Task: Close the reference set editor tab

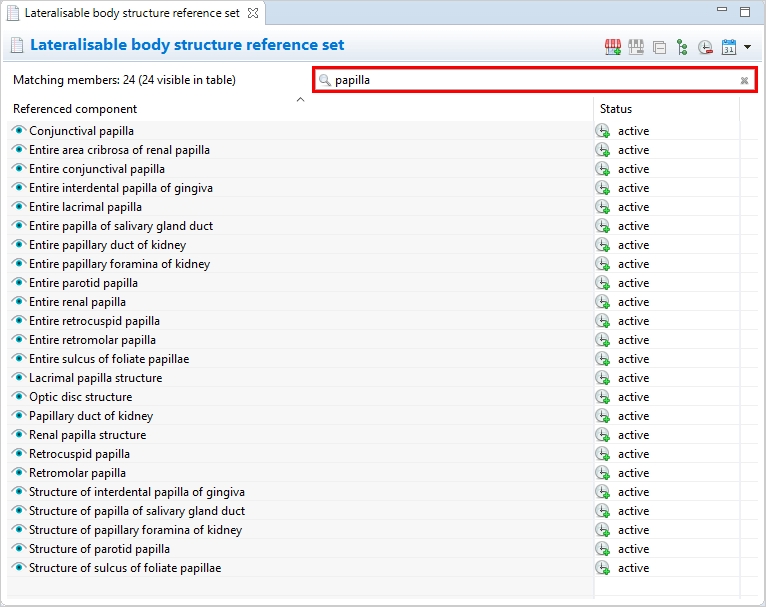Action: (253, 13)
